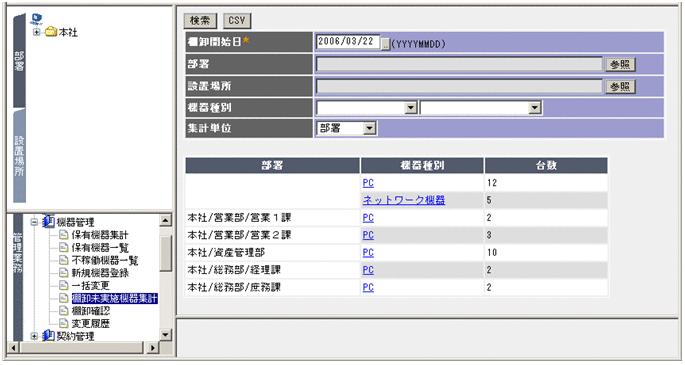Click the count 5 for ネットワーク機器
The width and height of the screenshot is (685, 365).
coord(489,200)
